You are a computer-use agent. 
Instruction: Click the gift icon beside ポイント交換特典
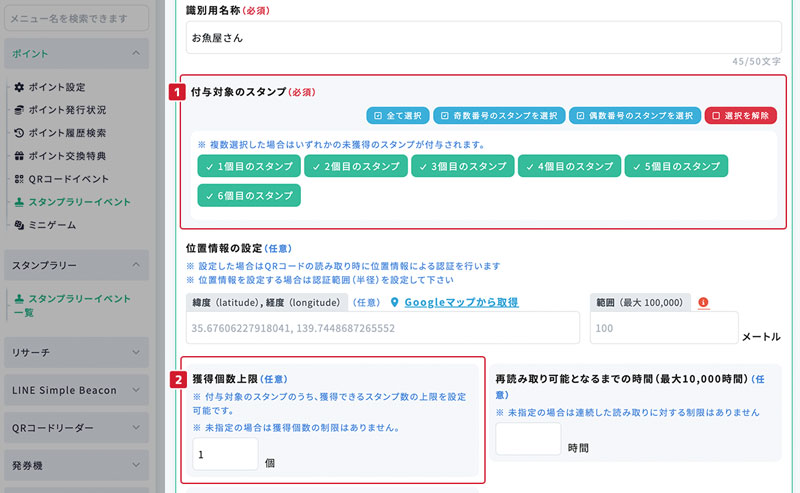tap(20, 156)
